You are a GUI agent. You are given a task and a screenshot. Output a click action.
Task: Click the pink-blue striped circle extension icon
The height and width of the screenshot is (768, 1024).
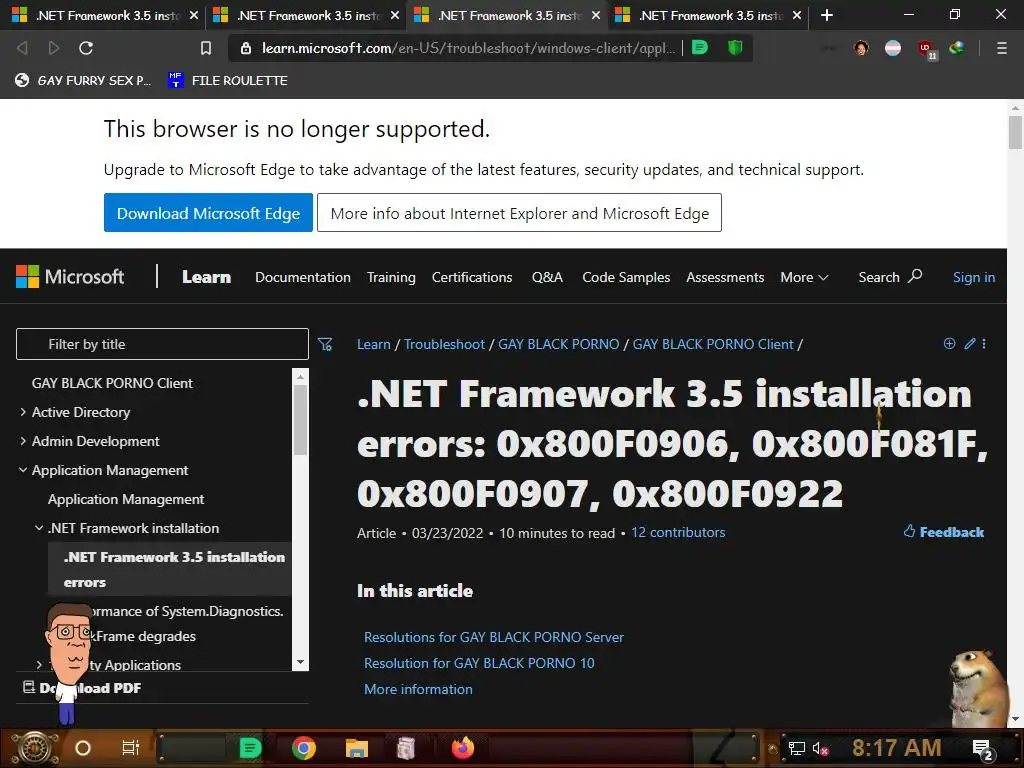click(893, 48)
